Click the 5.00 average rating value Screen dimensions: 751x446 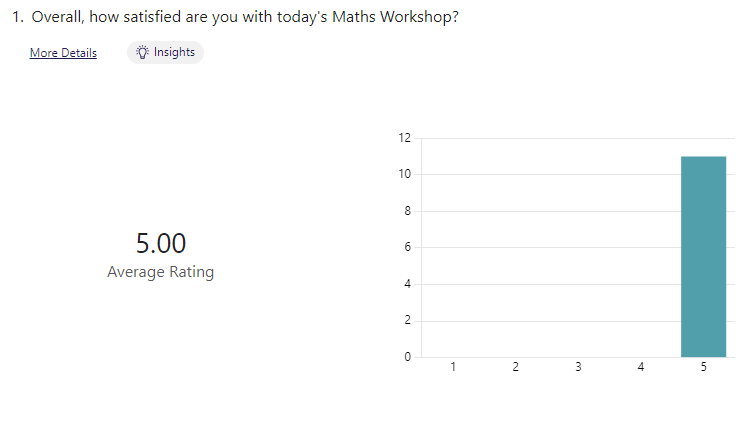pos(161,243)
